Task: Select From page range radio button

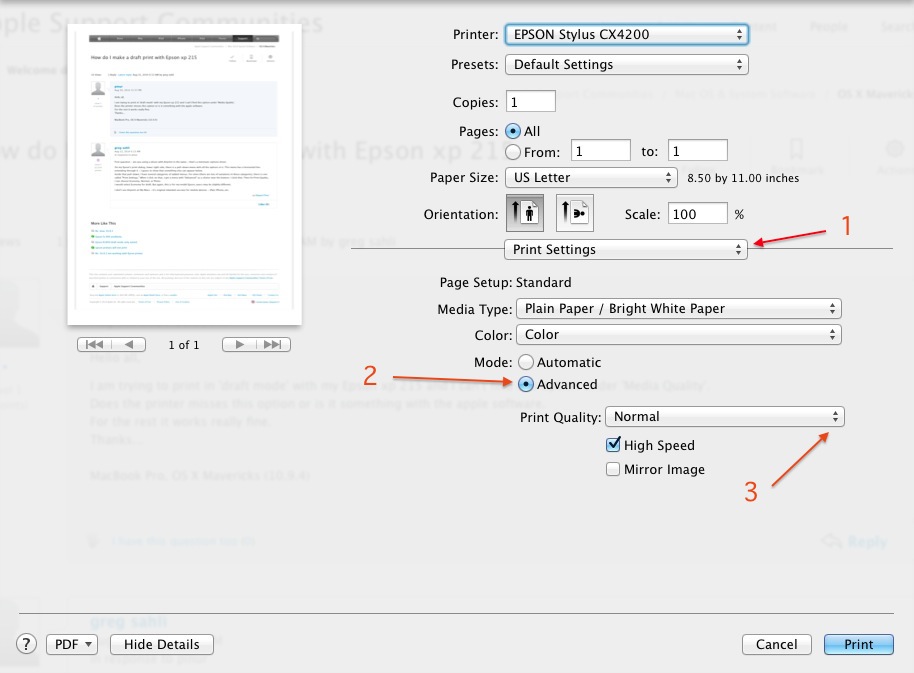Action: [x=513, y=152]
